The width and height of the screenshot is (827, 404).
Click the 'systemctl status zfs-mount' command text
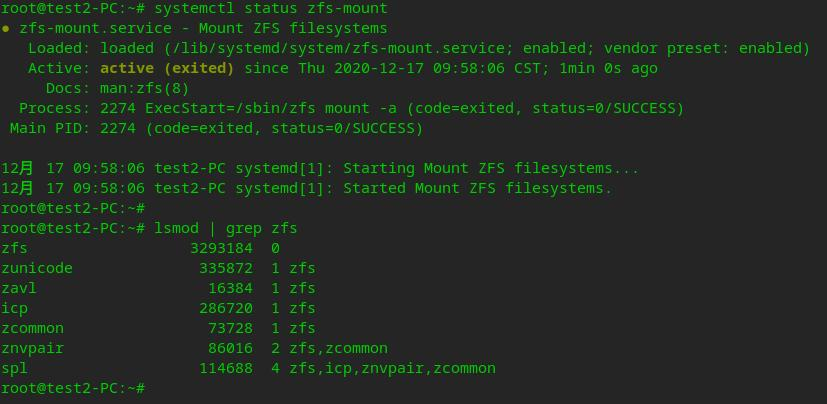coord(271,8)
